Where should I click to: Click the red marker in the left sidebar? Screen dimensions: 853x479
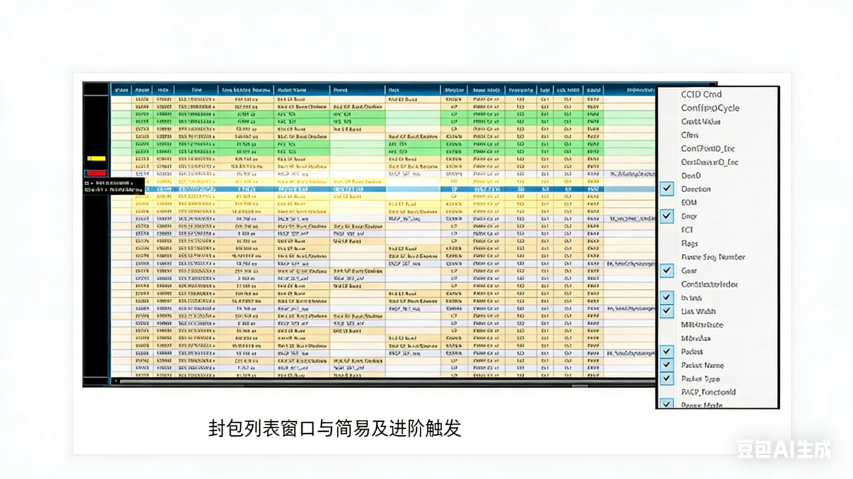(x=96, y=173)
